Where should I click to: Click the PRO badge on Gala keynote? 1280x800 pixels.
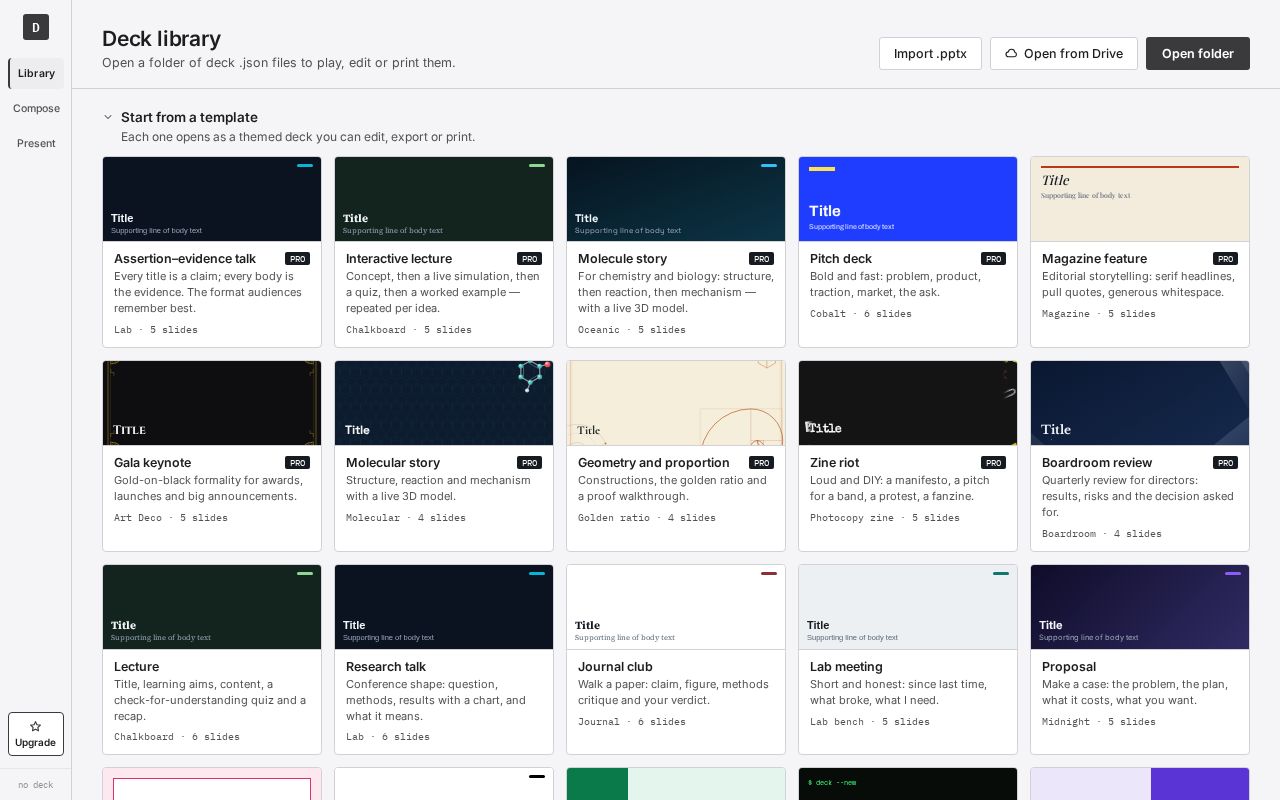(x=297, y=463)
